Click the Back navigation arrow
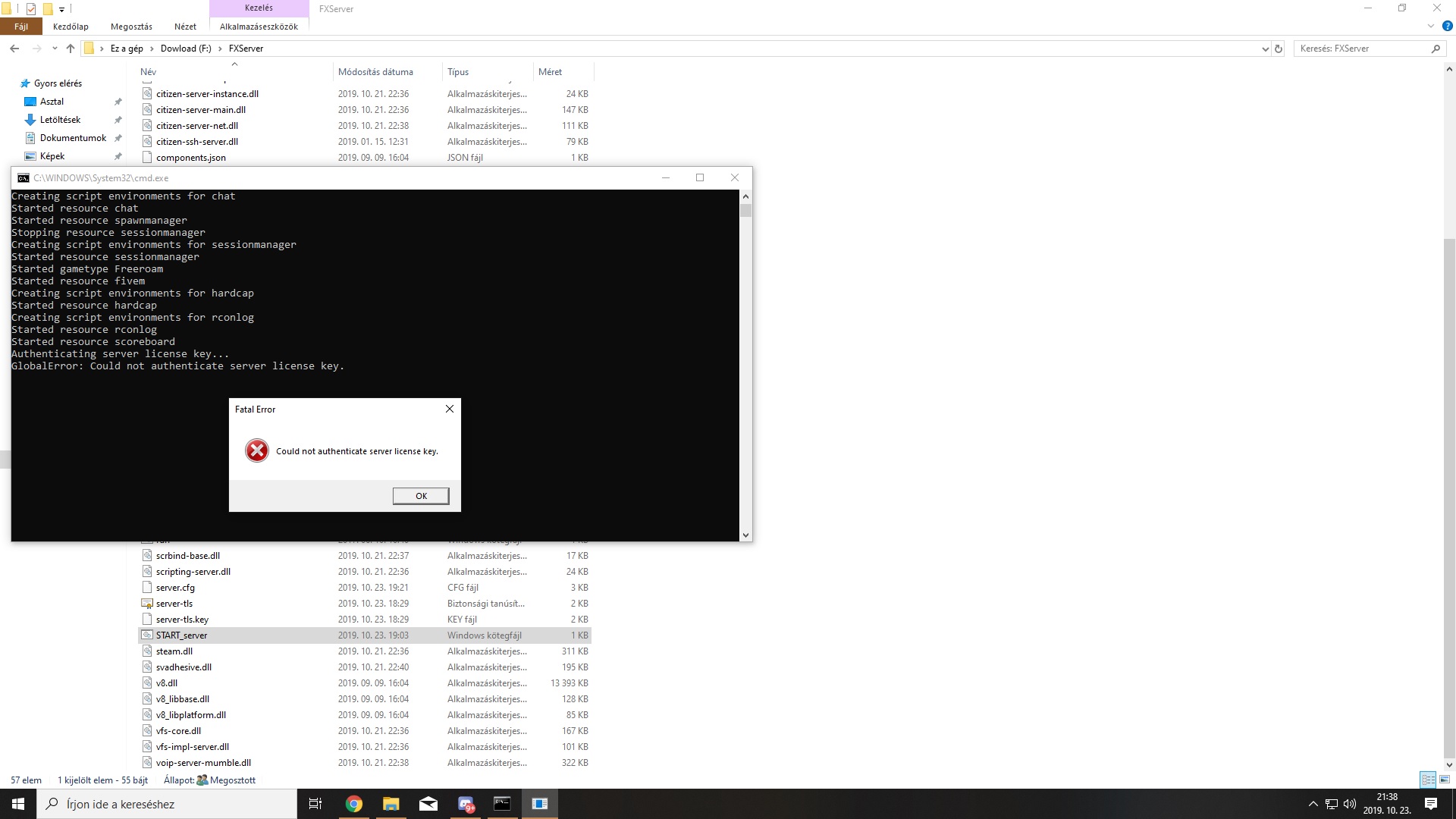 tap(14, 49)
